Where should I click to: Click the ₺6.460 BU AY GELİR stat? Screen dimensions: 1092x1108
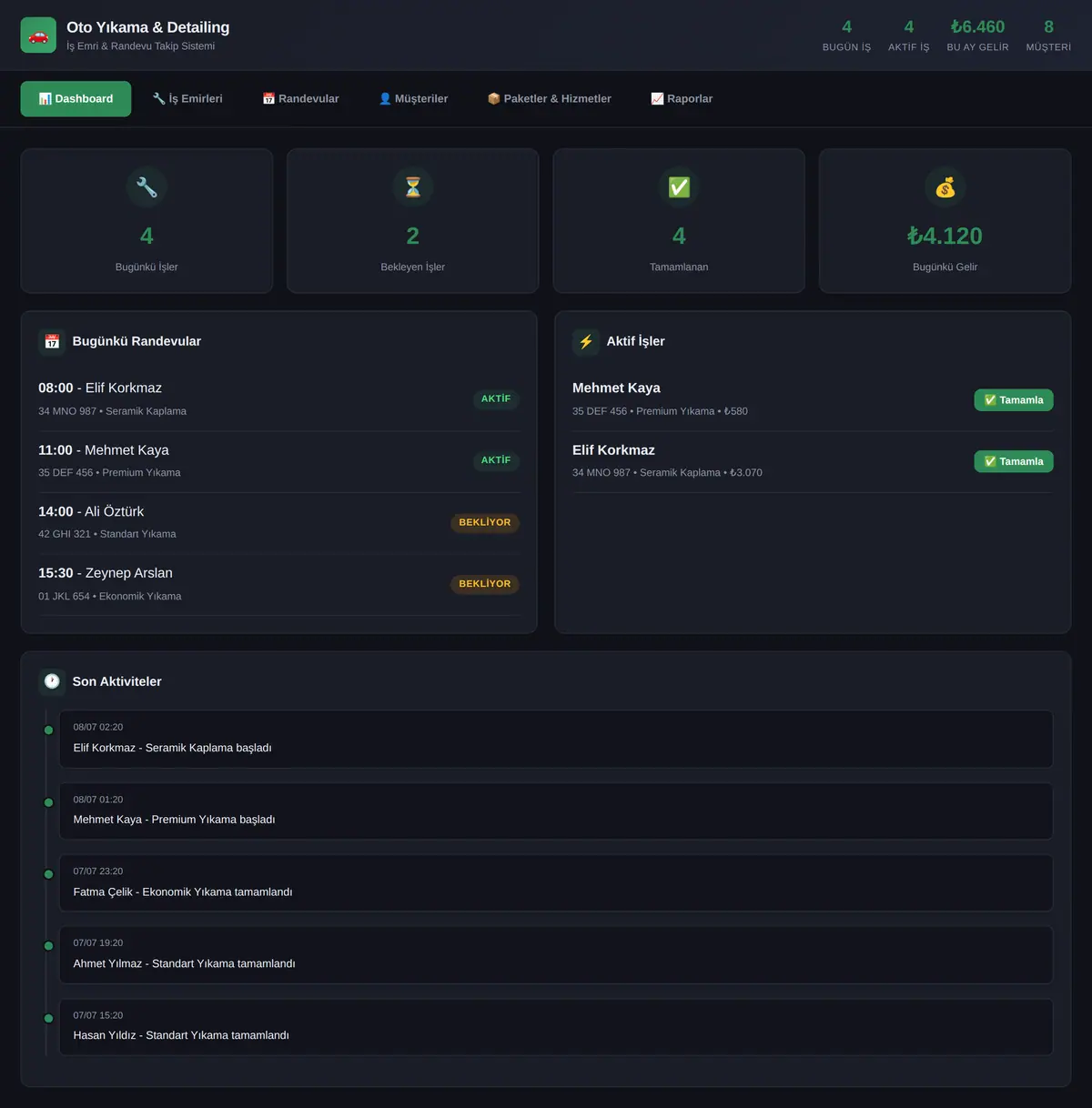coord(977,35)
